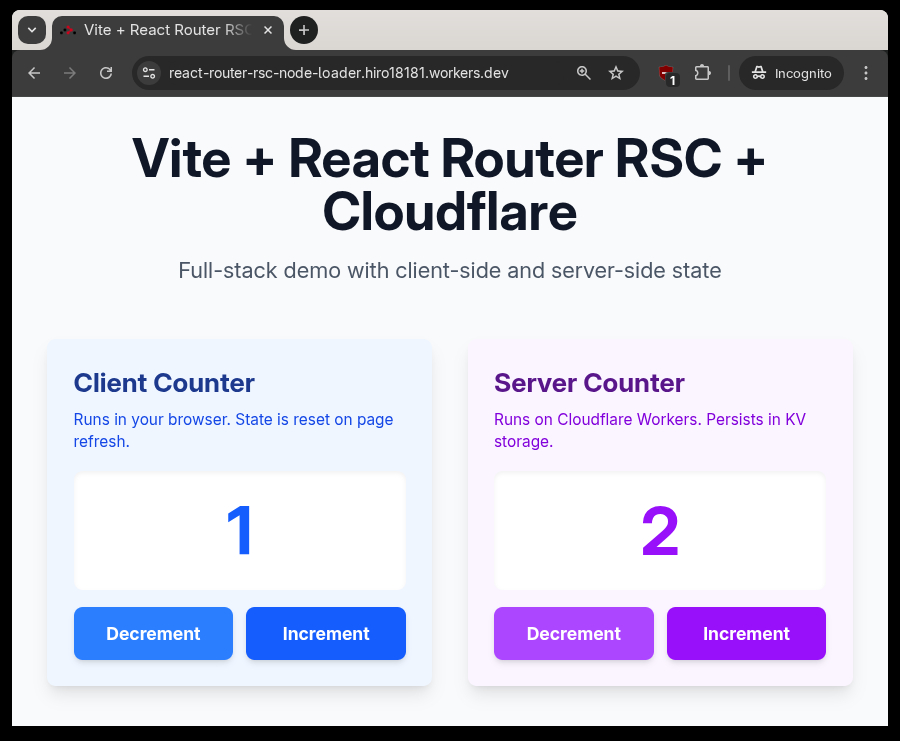
Task: Open the tab search dropdown chevron
Action: point(32,30)
